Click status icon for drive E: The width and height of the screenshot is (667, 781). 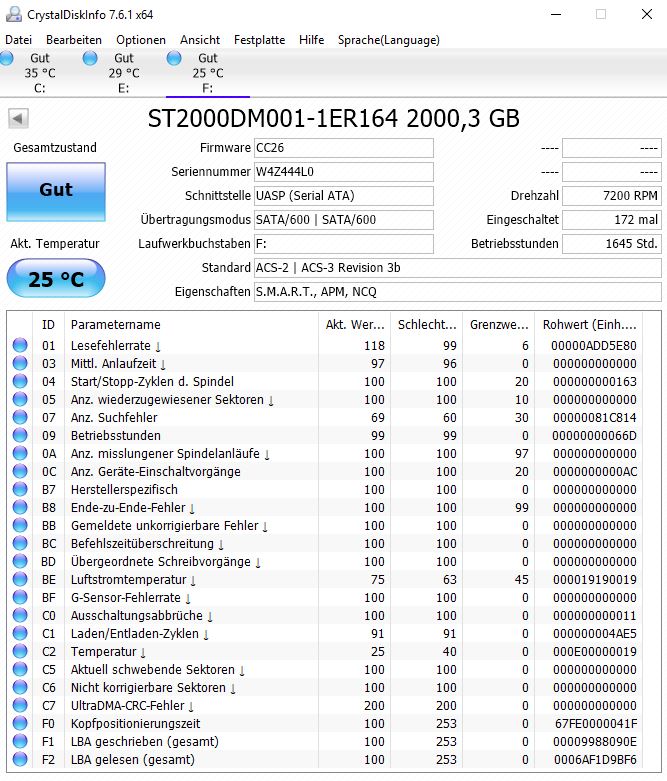[x=90, y=58]
